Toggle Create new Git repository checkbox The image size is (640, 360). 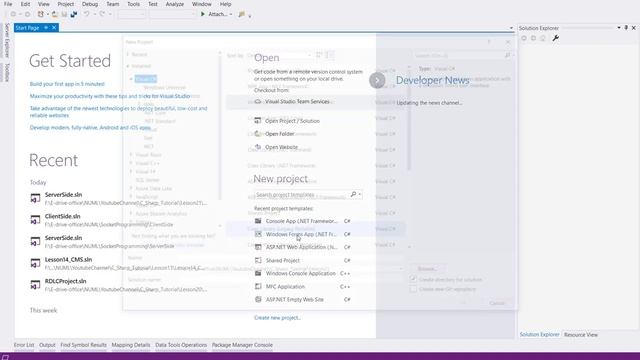413,289
